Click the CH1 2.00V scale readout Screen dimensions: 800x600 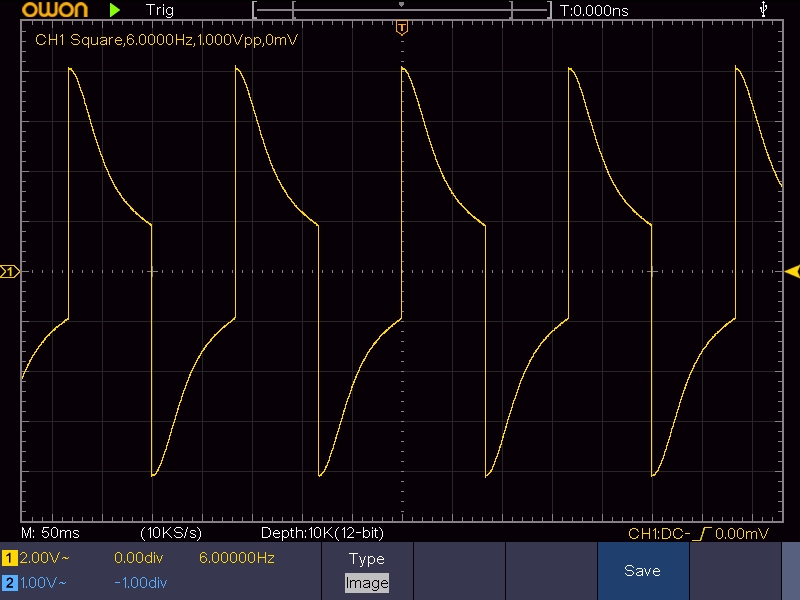click(44, 558)
